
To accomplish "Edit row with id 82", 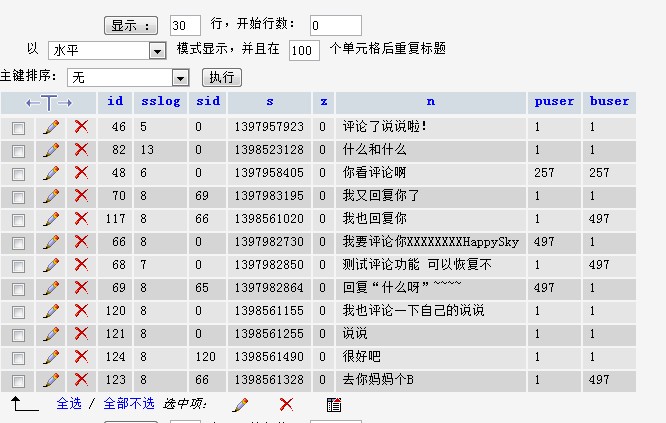I will tap(51, 150).
